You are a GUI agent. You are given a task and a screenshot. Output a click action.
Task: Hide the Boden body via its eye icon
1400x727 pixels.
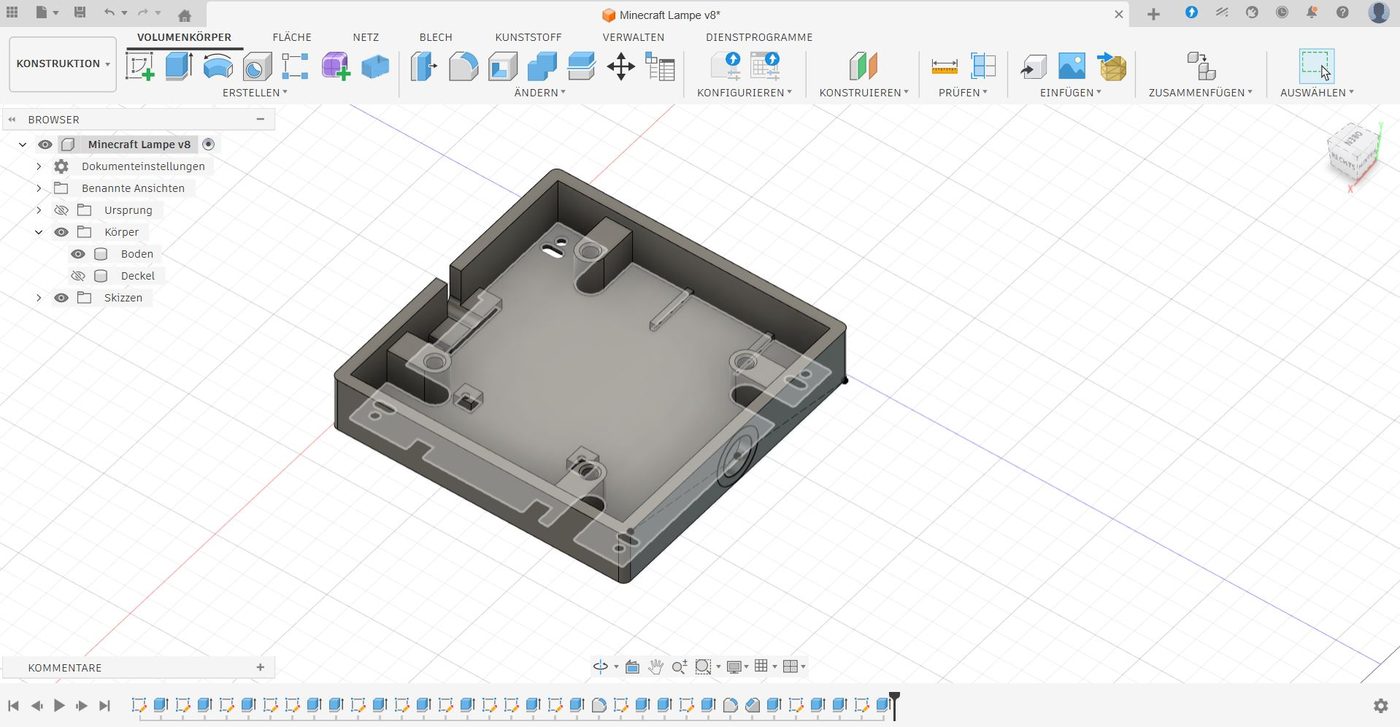[x=78, y=253]
